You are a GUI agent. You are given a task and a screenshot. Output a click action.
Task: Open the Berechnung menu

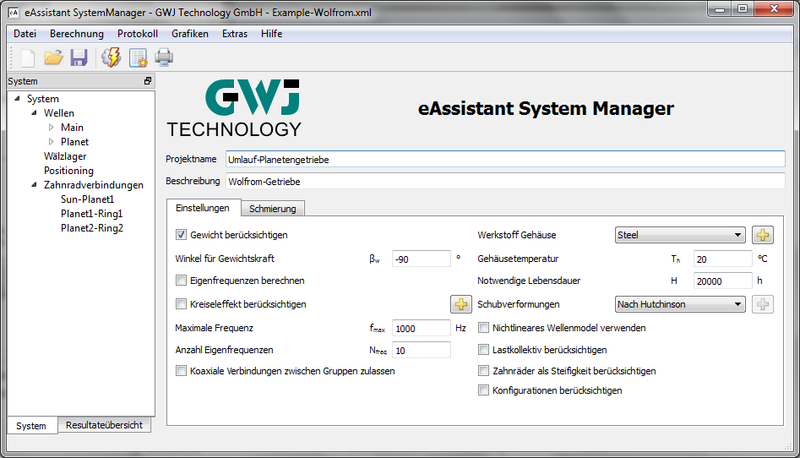76,33
